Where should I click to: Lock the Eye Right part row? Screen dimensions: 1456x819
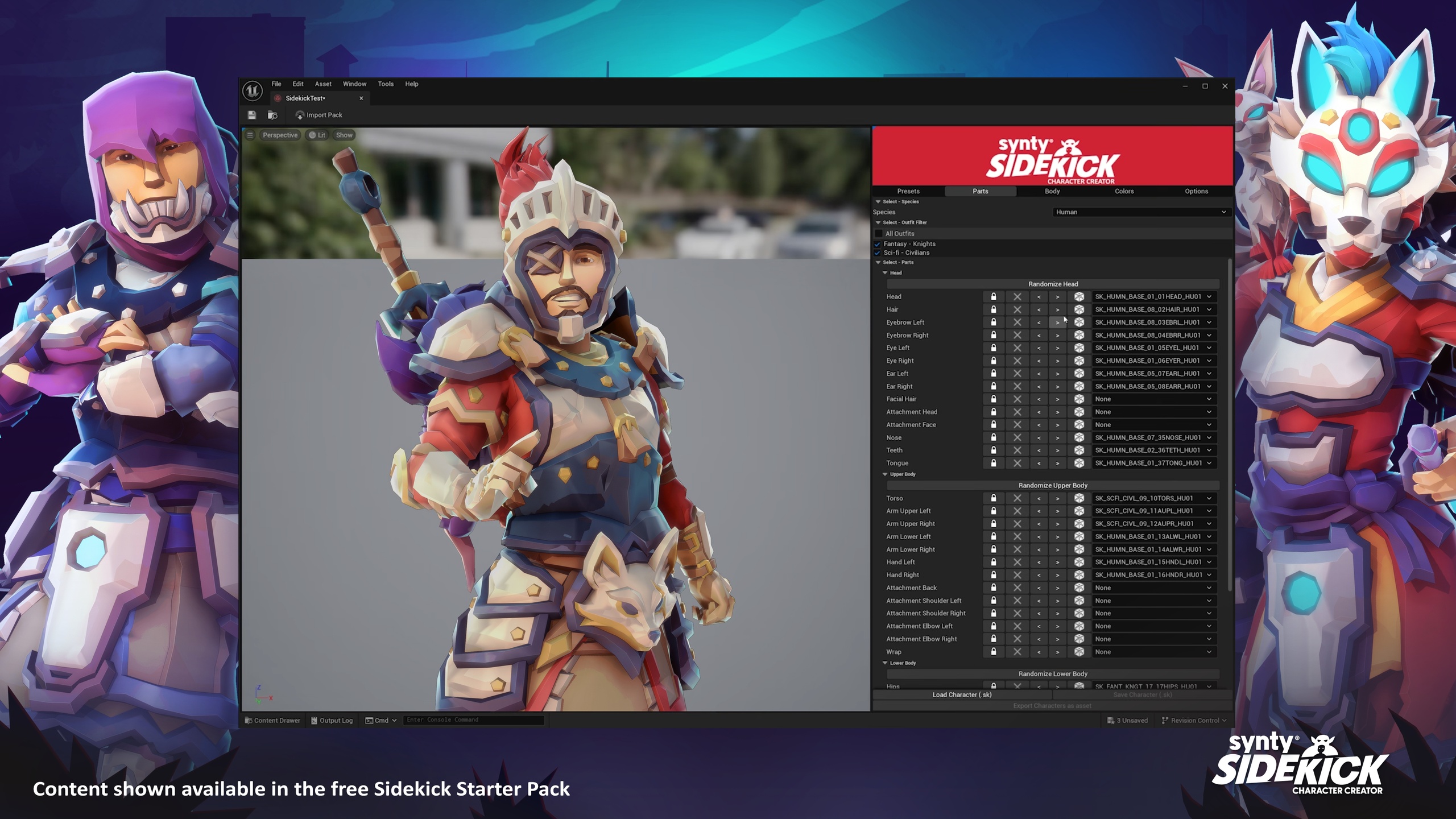coord(993,361)
